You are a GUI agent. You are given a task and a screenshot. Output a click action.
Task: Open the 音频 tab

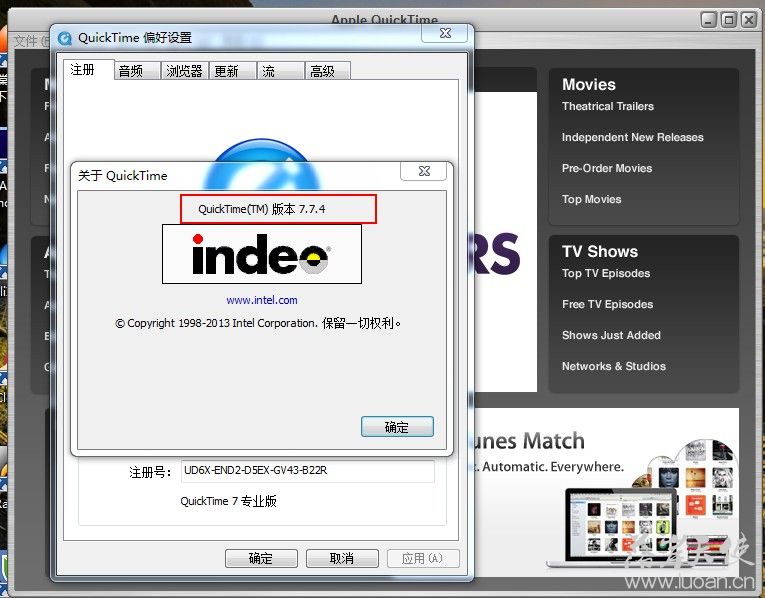pyautogui.click(x=137, y=71)
